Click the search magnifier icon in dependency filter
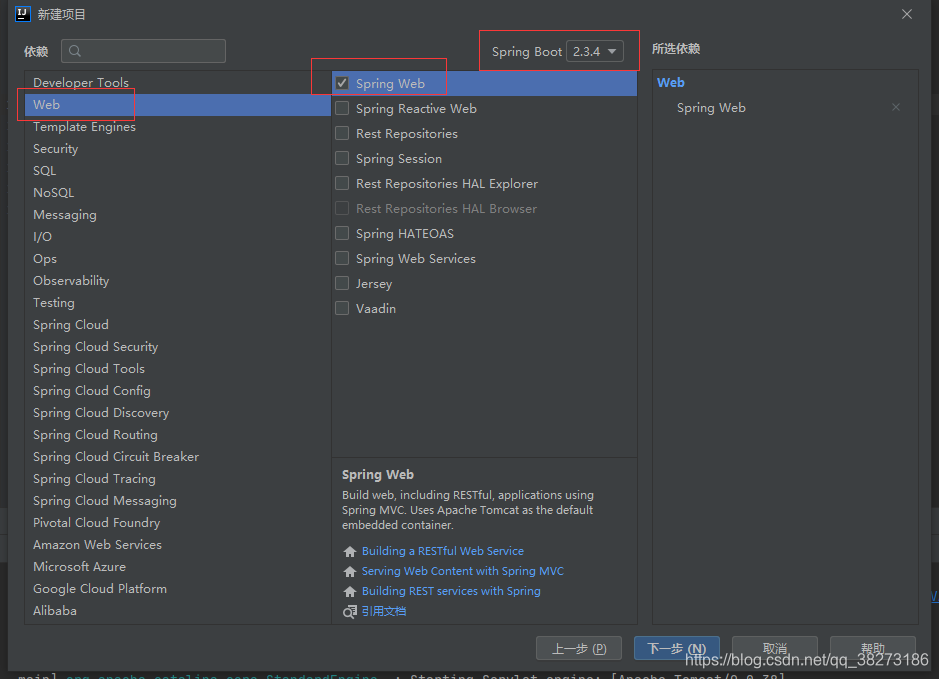The width and height of the screenshot is (939, 679). point(75,51)
